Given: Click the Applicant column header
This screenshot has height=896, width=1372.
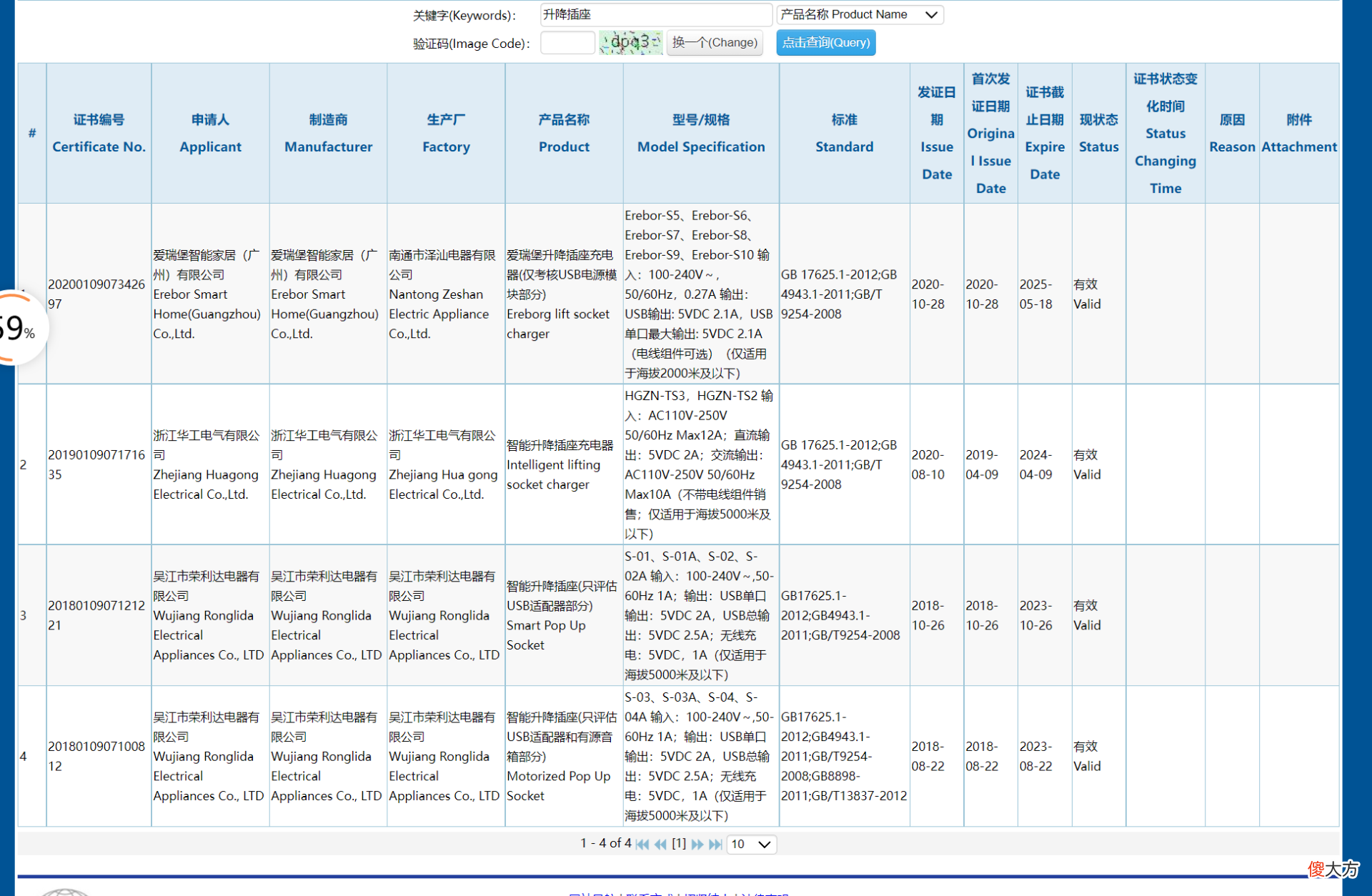Looking at the screenshot, I should click(210, 133).
